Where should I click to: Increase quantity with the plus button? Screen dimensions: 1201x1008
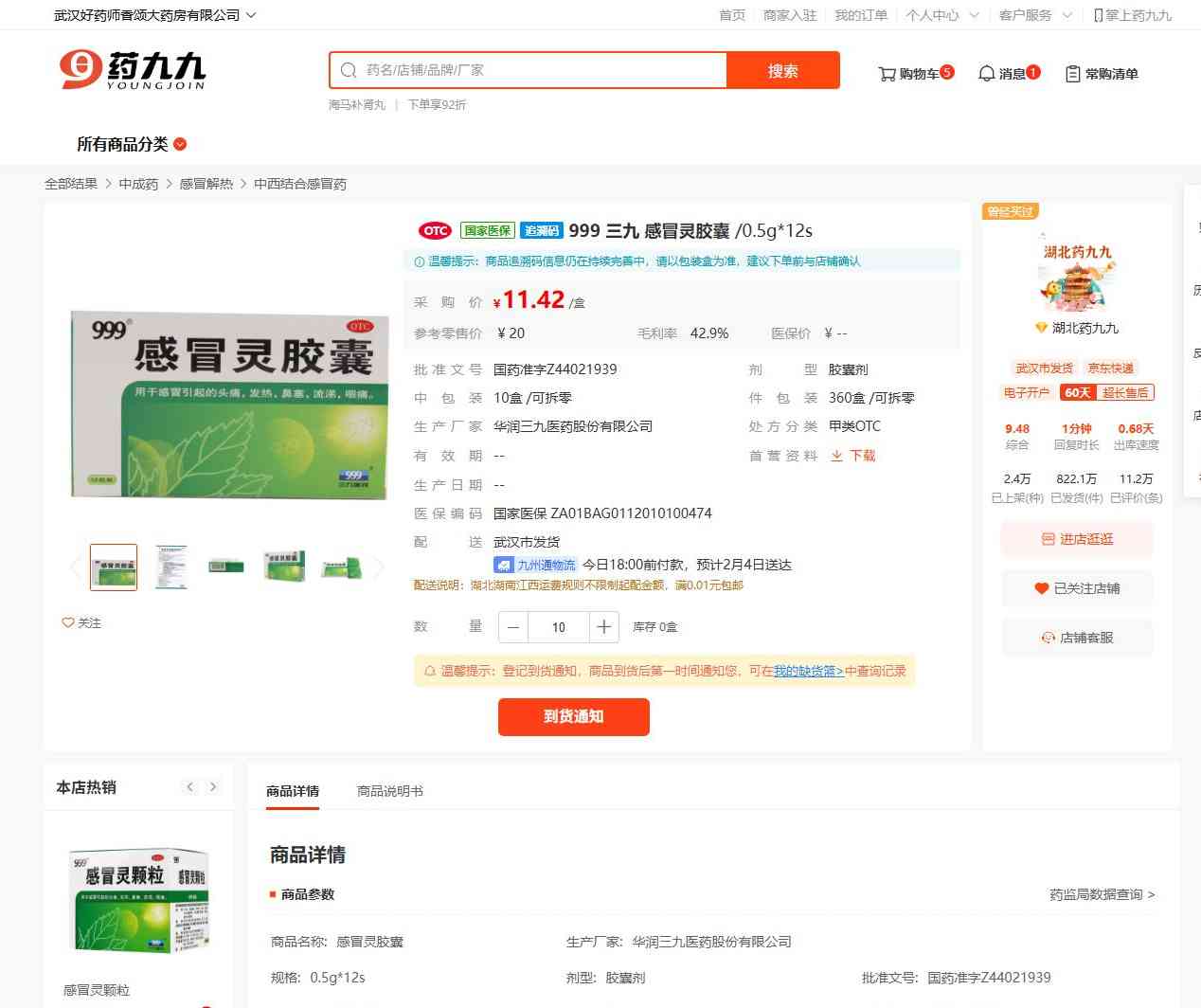coord(603,627)
